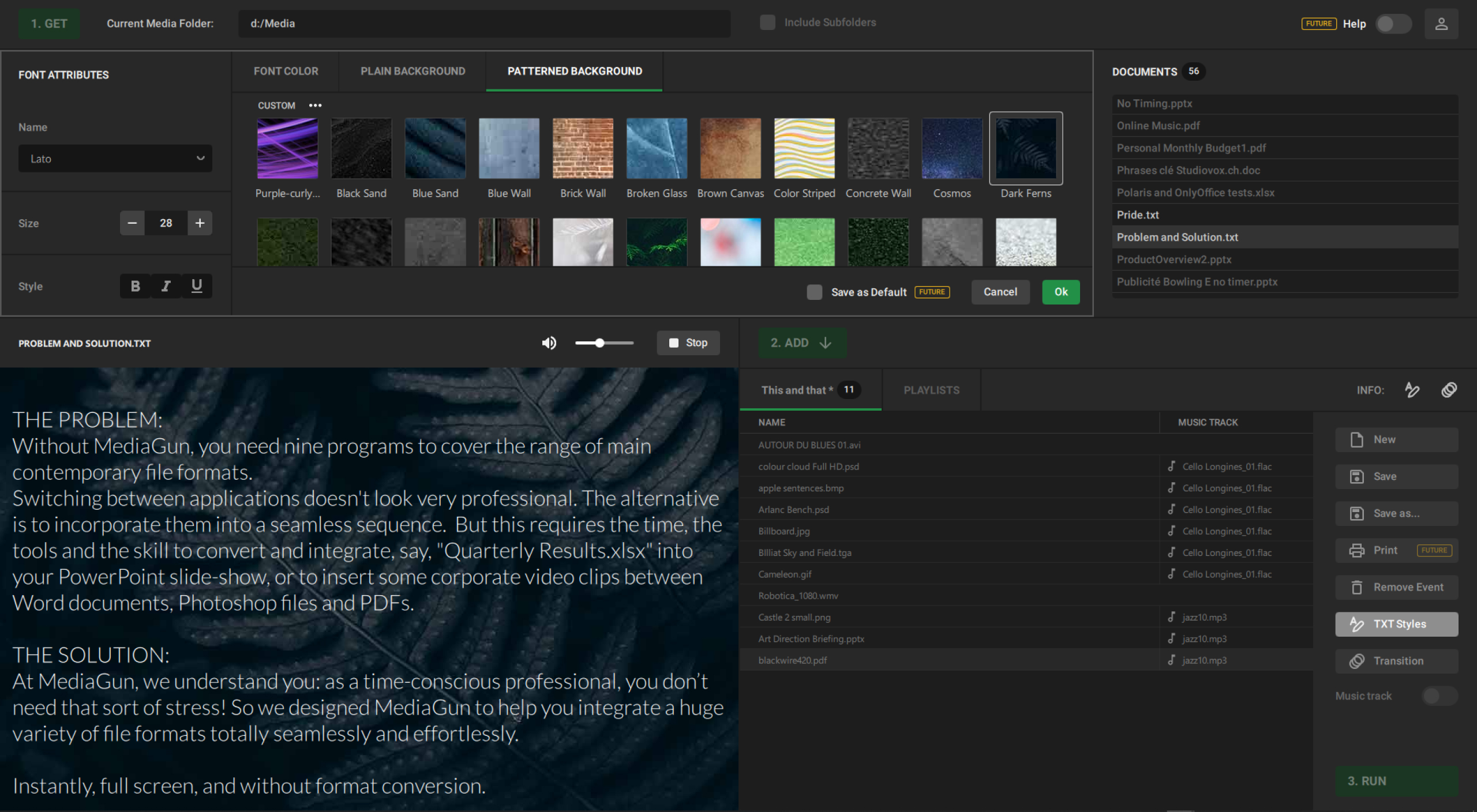Open the Lato font name dropdown

pyautogui.click(x=115, y=159)
